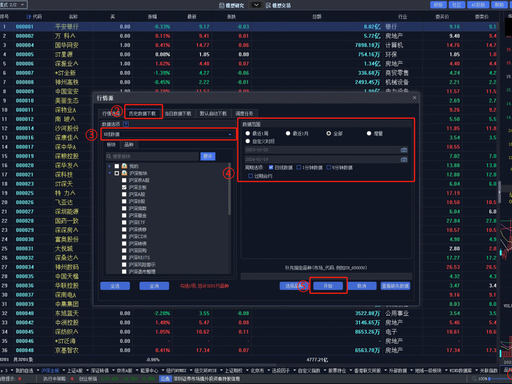Focus the 补充指定品种 input field above 开始
Image resolution: width=512 pixels, height=384 pixels.
click(x=326, y=276)
